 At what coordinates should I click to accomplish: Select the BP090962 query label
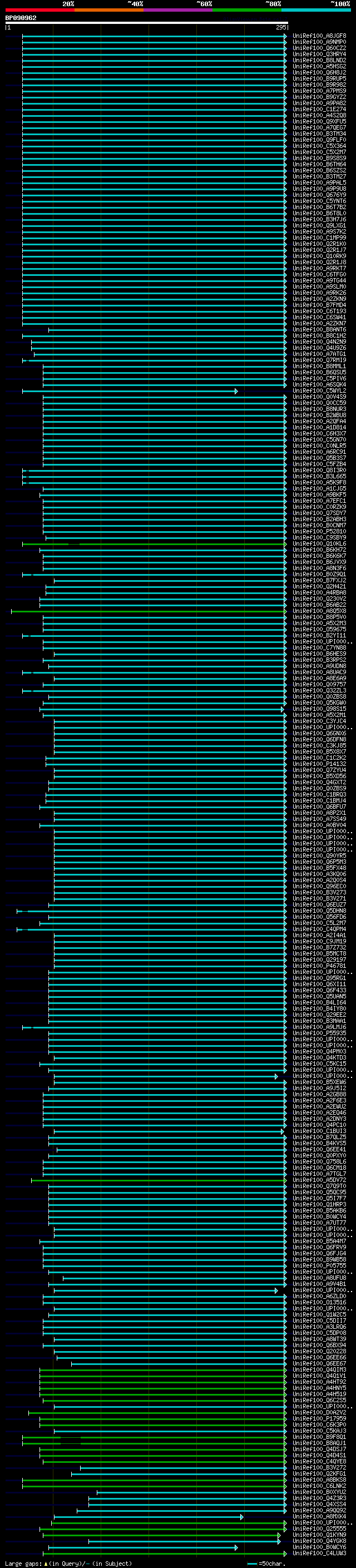(21, 18)
